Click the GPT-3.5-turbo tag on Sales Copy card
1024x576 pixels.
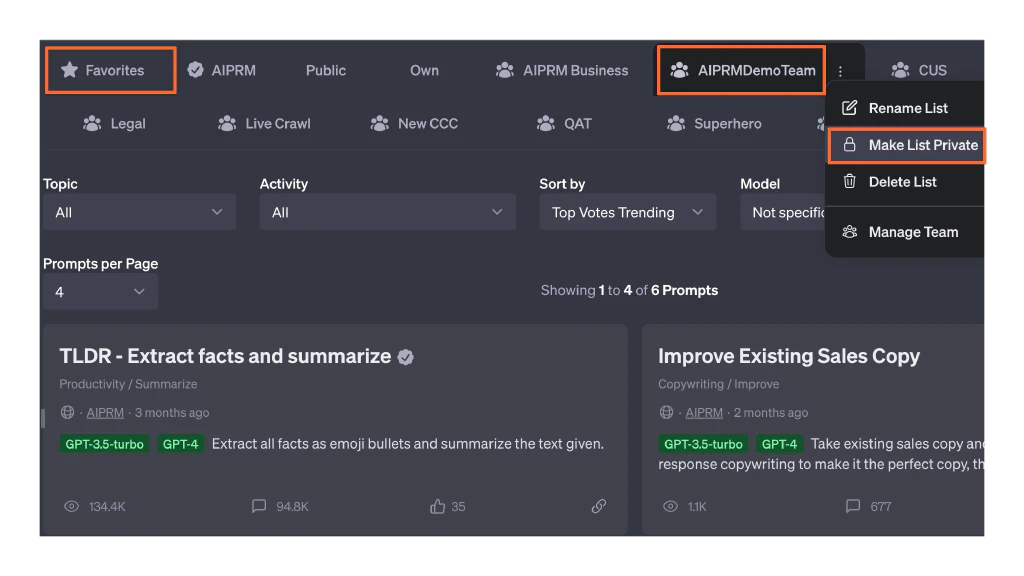click(x=703, y=444)
